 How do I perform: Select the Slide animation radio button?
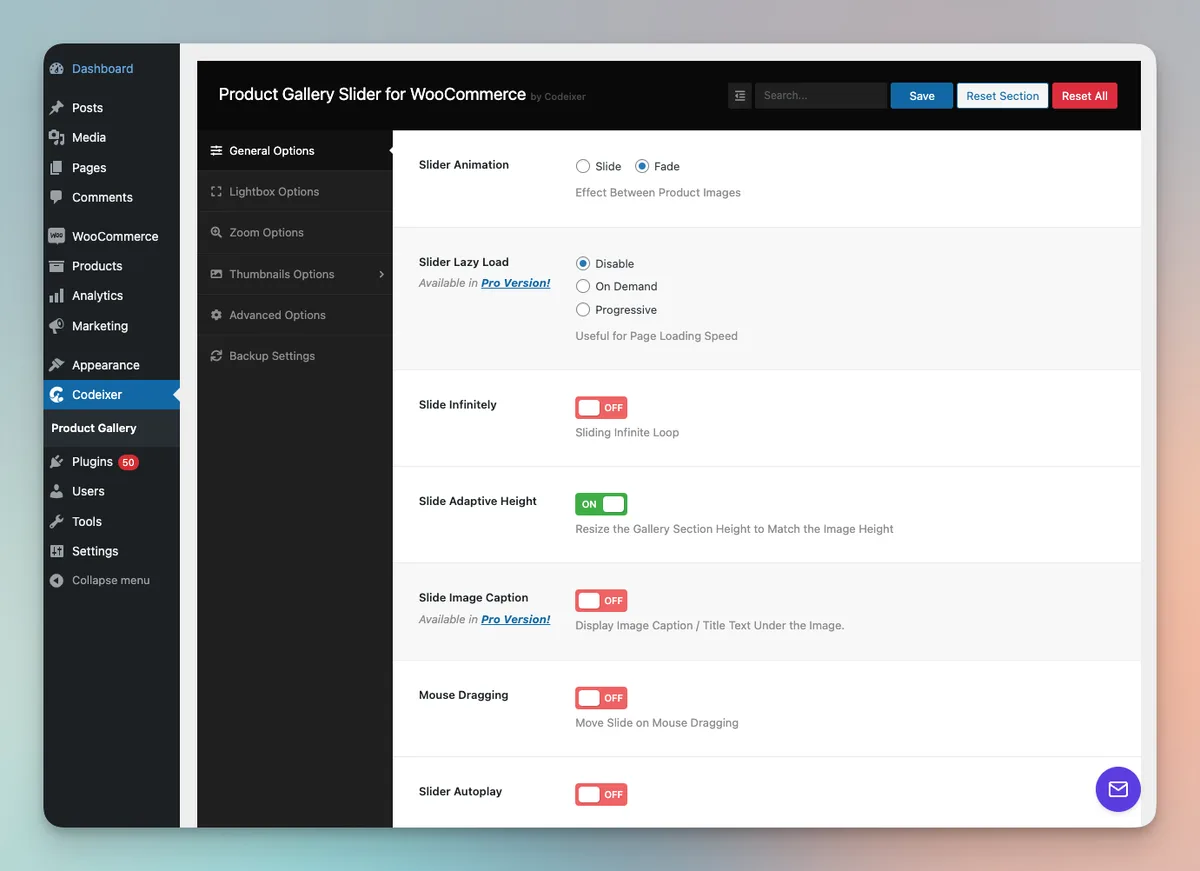pos(583,166)
